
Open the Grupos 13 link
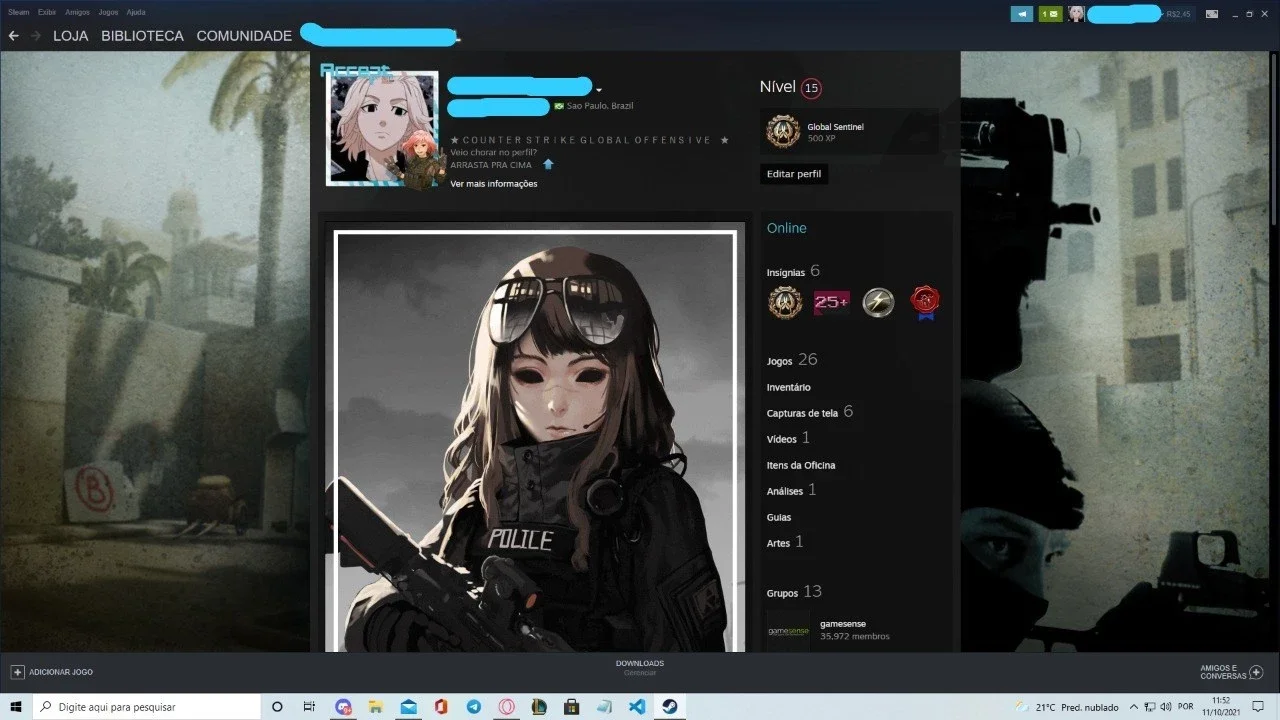(794, 592)
